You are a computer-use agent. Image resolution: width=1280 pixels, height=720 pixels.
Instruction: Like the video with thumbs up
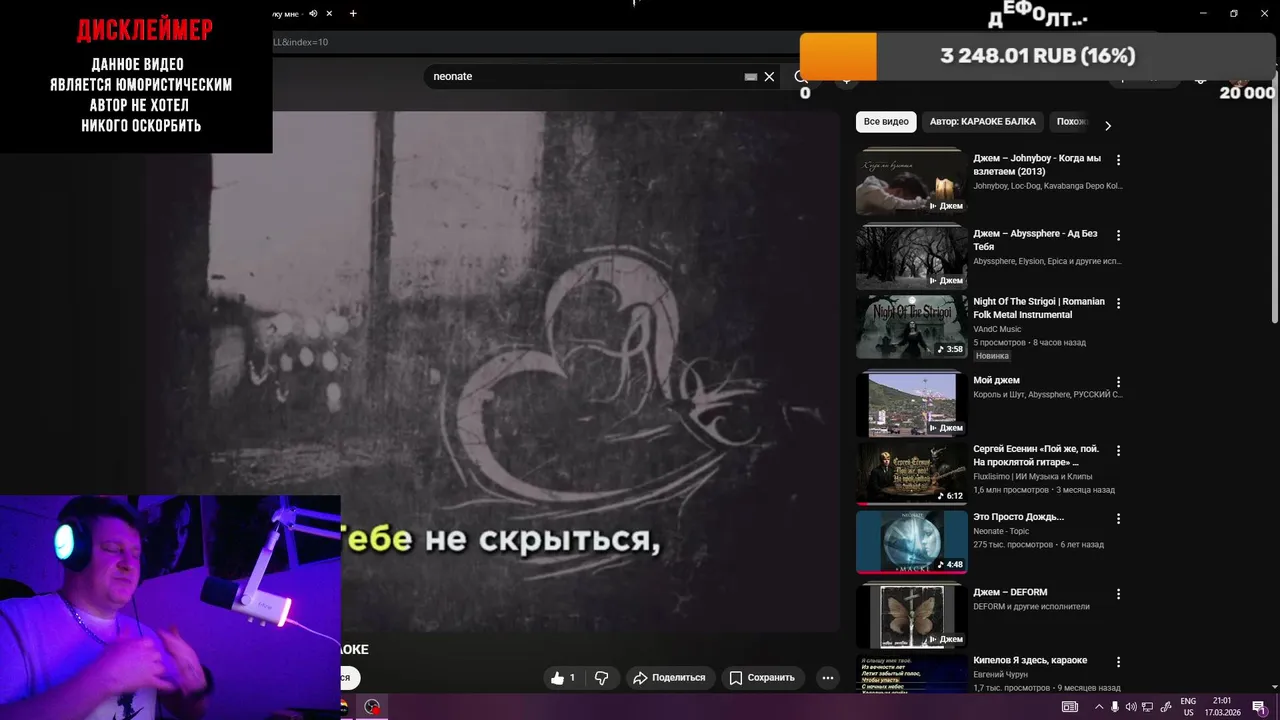point(563,678)
